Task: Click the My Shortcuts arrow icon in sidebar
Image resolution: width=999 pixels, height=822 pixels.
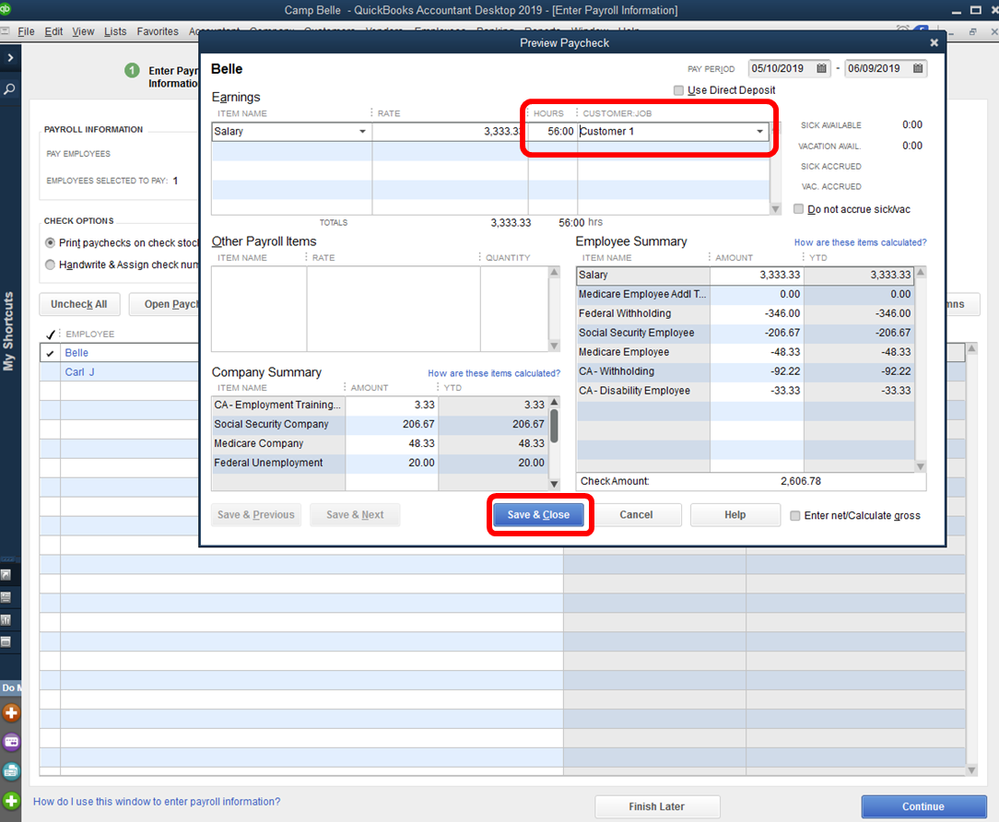Action: 6,575
